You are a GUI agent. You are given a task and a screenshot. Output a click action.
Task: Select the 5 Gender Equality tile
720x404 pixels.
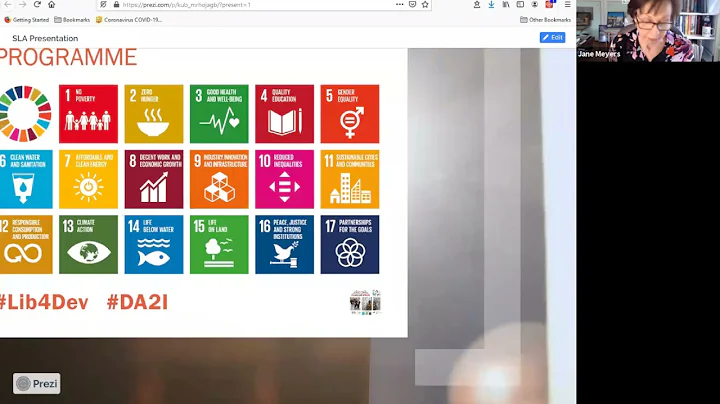(x=350, y=114)
